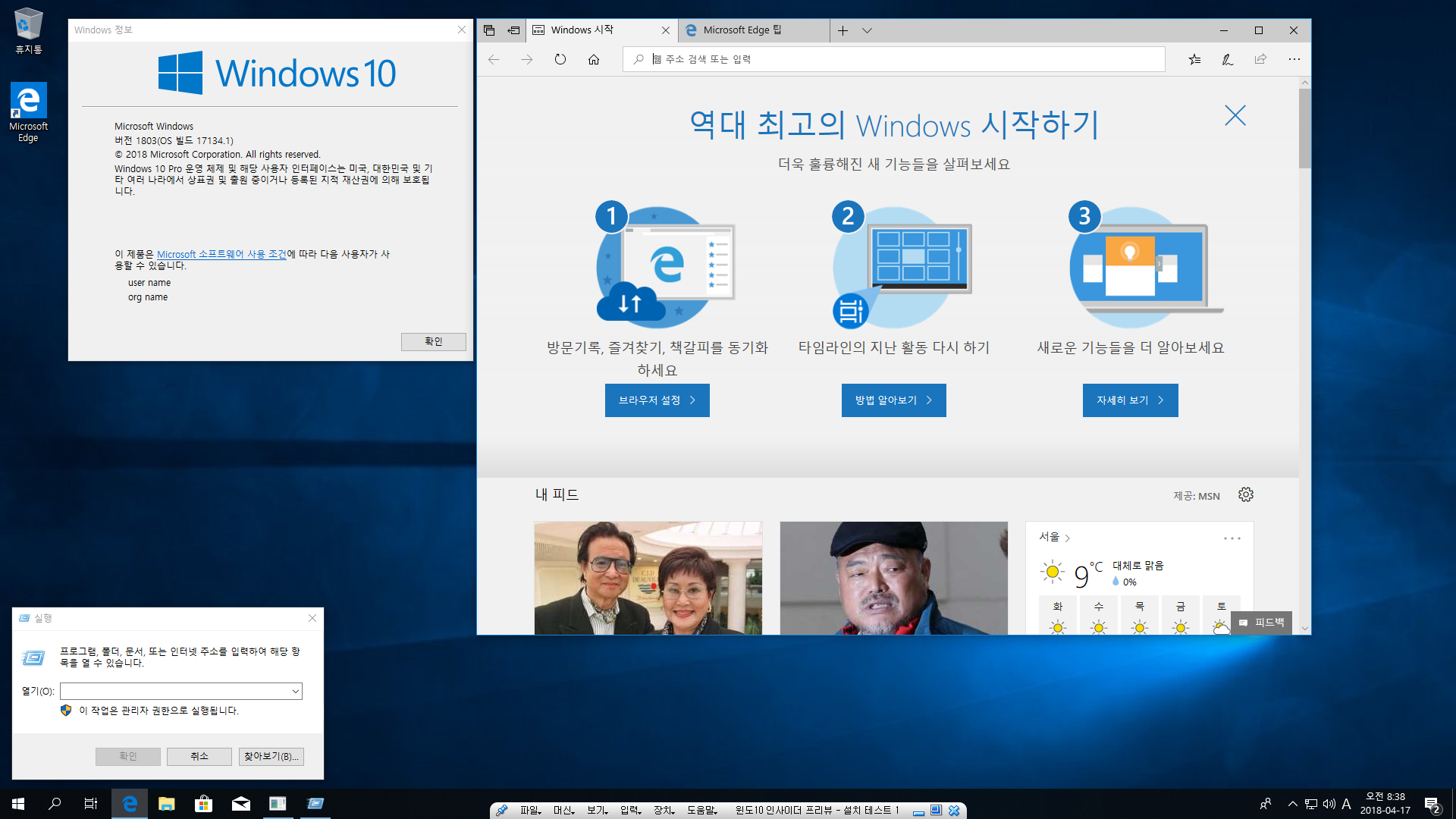
Task: Open feed settings gear icon
Action: tap(1246, 494)
